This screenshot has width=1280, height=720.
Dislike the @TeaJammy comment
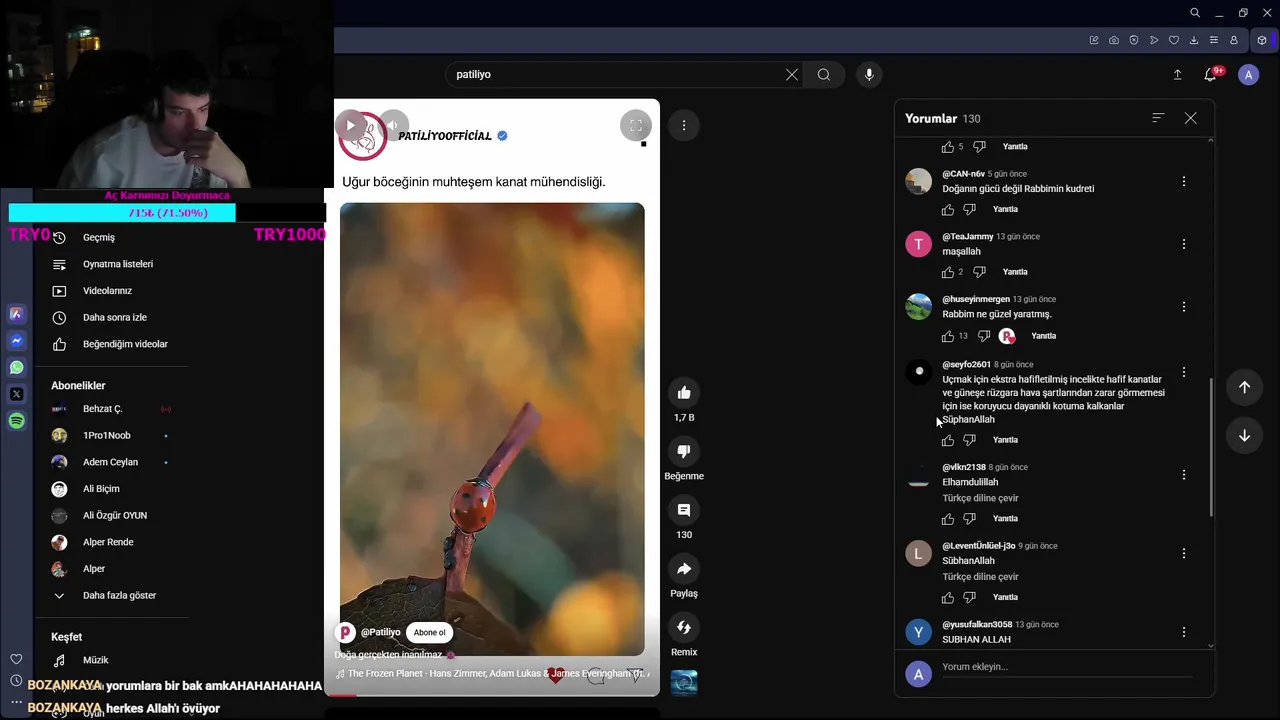[979, 272]
